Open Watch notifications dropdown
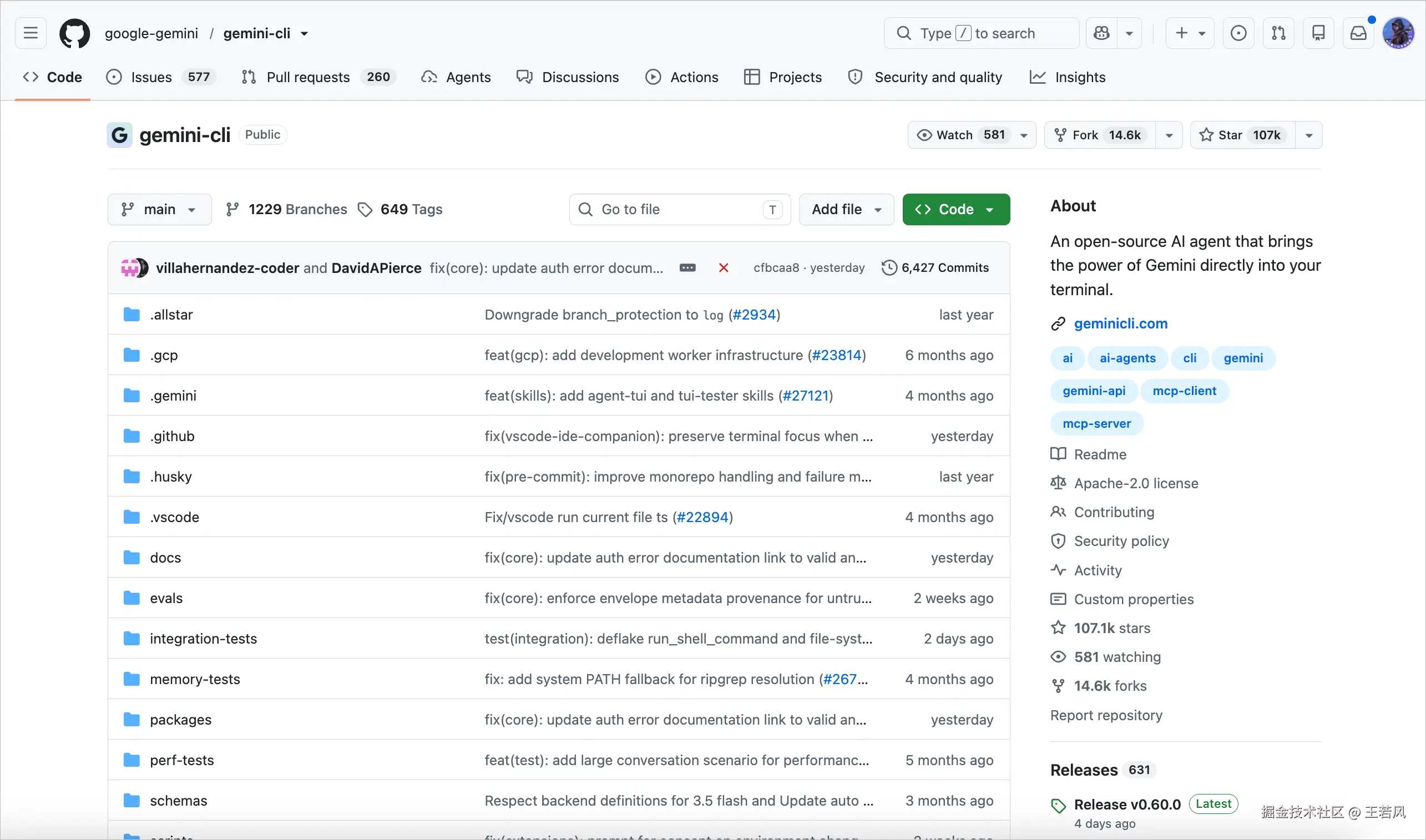 point(972,135)
